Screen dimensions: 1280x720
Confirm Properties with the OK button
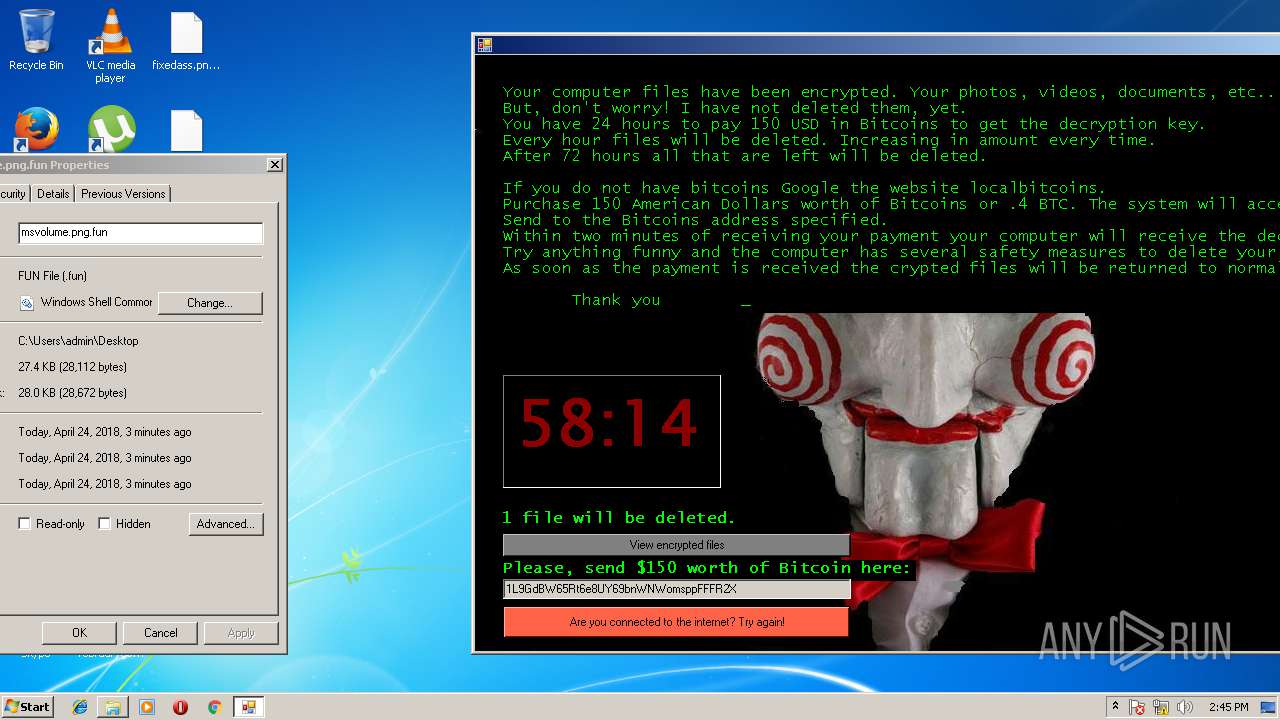pyautogui.click(x=80, y=633)
